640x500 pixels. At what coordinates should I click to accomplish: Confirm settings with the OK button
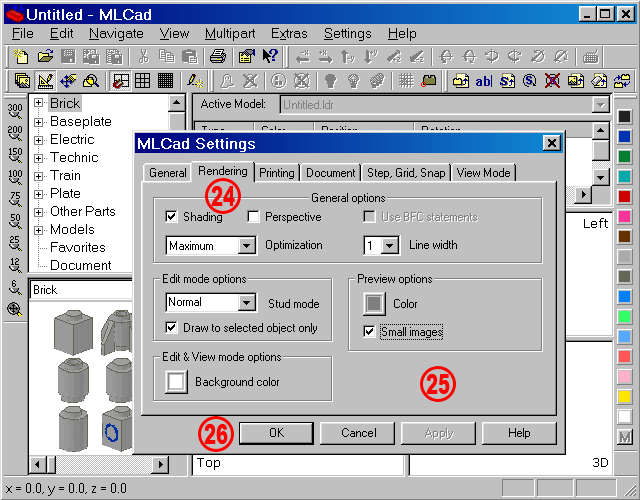(276, 433)
